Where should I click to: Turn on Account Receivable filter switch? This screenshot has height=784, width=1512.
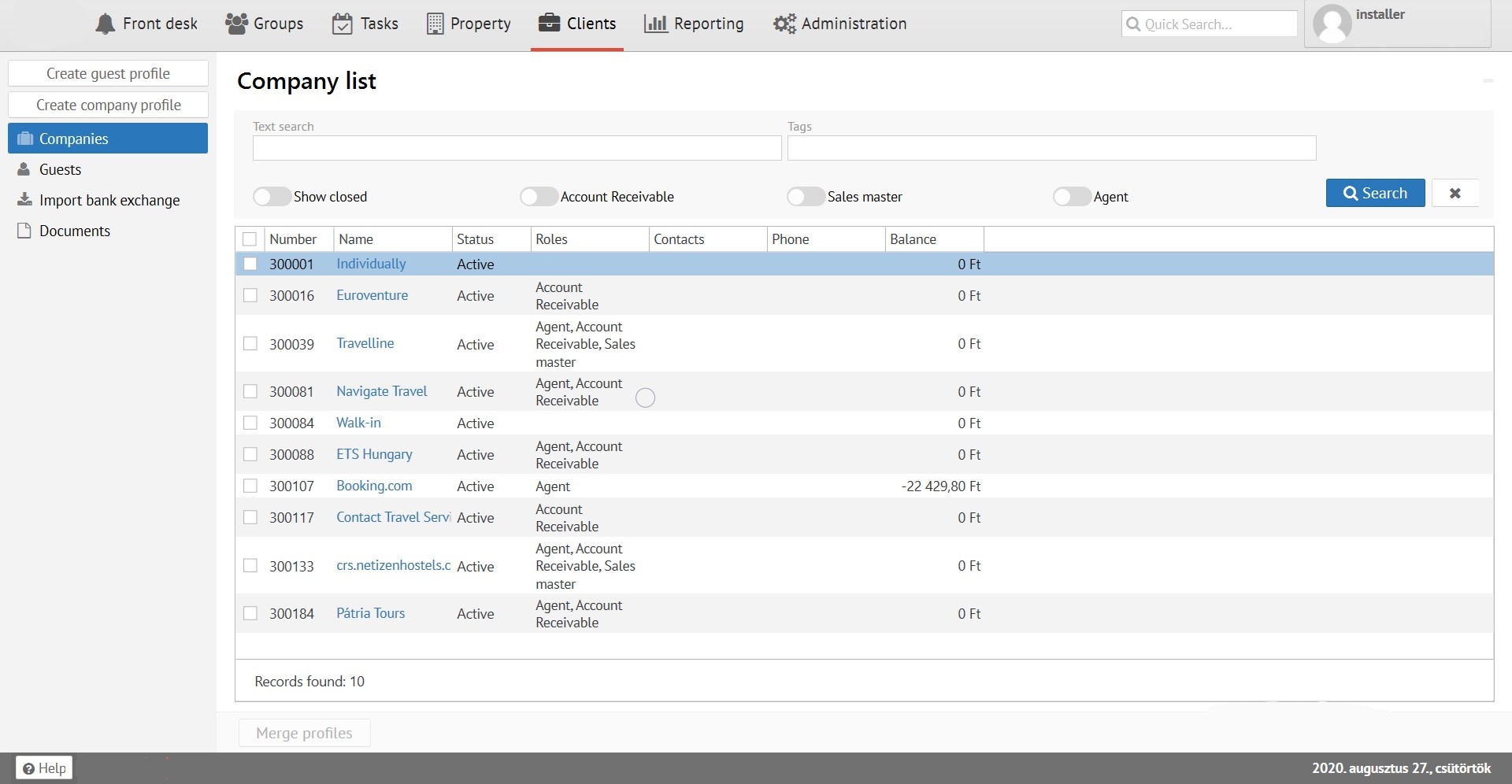tap(539, 197)
